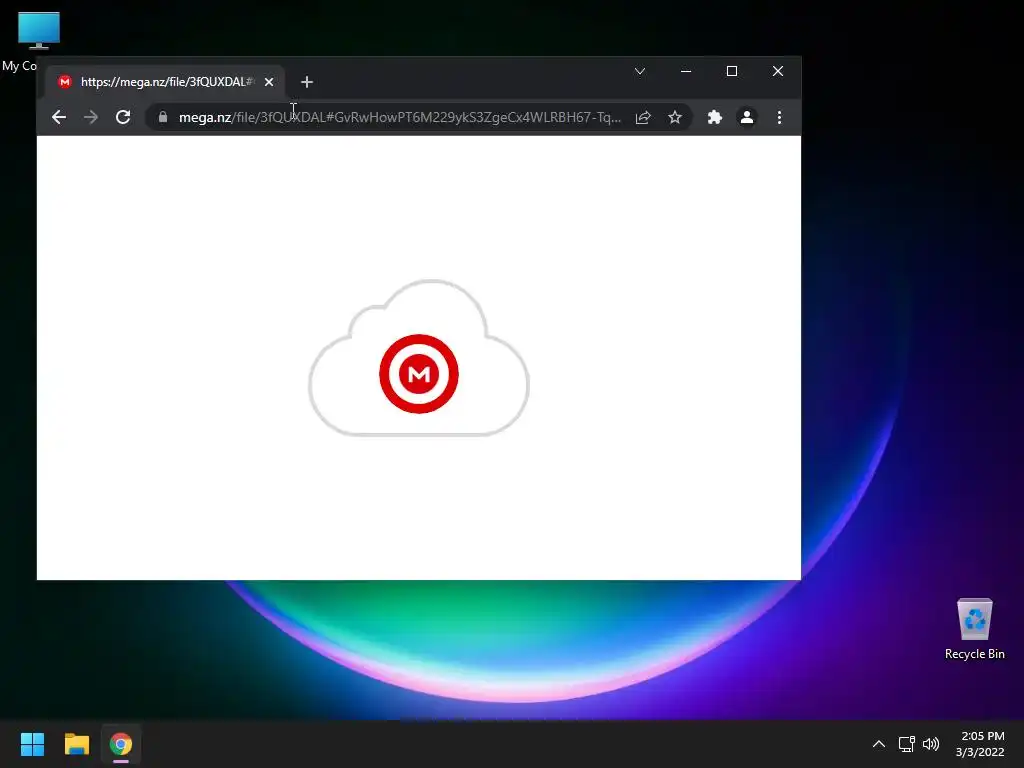The height and width of the screenshot is (768, 1024).
Task: Expand the tab search chevron
Action: coord(640,71)
